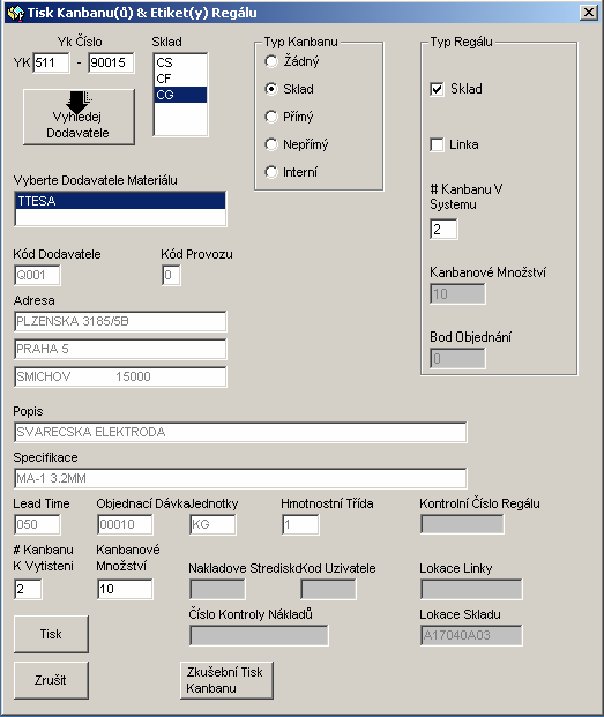This screenshot has height=717, width=604.
Task: Enable the Linka checkbox
Action: [455, 144]
